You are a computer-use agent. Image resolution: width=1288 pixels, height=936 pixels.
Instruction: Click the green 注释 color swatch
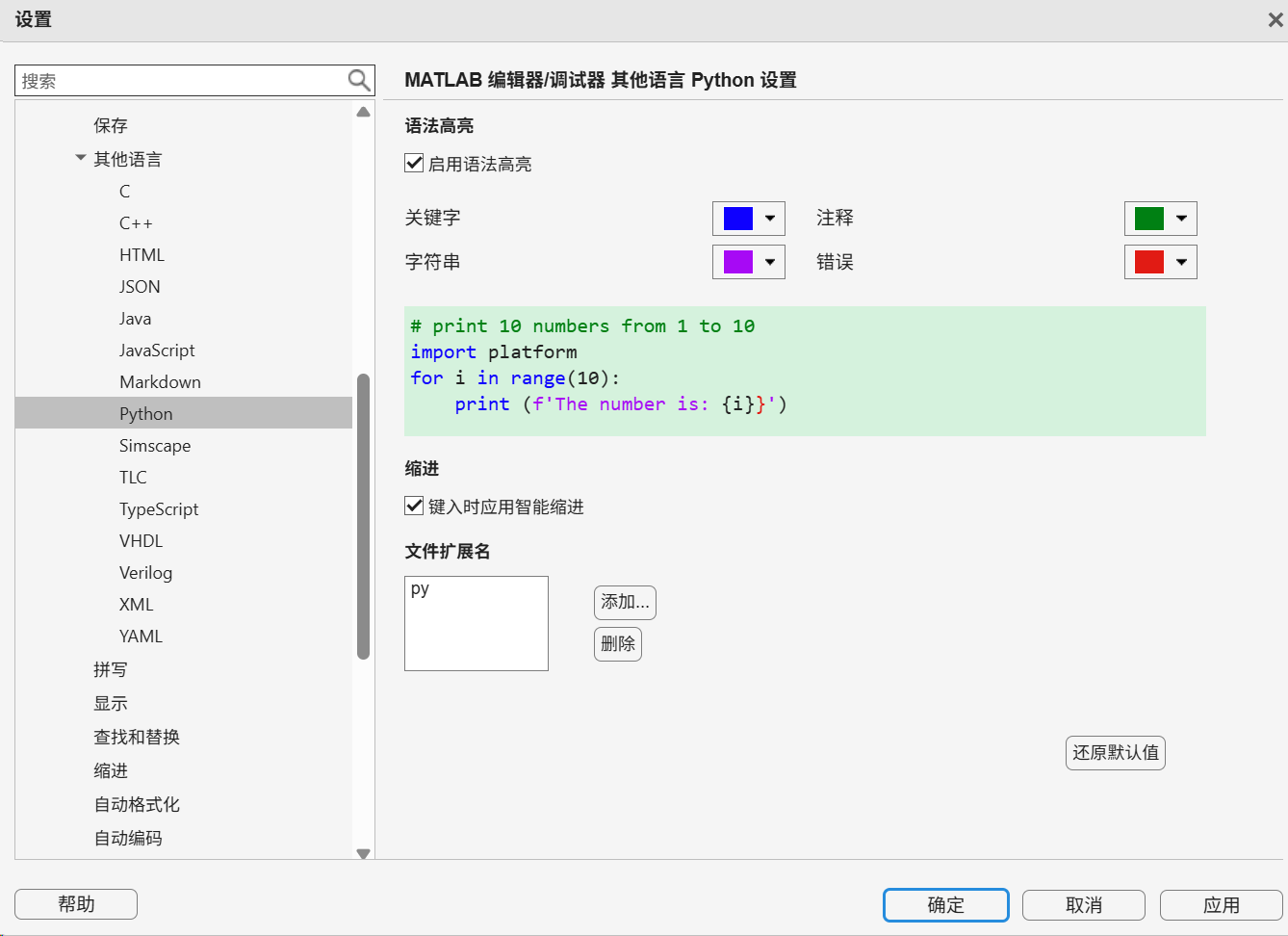tap(1149, 219)
